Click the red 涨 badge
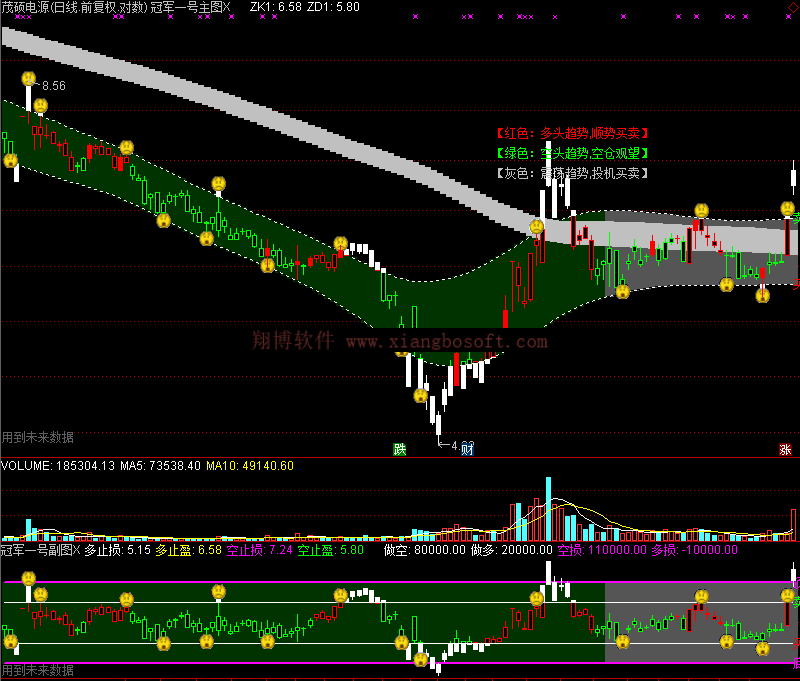The height and width of the screenshot is (681, 800). (786, 449)
